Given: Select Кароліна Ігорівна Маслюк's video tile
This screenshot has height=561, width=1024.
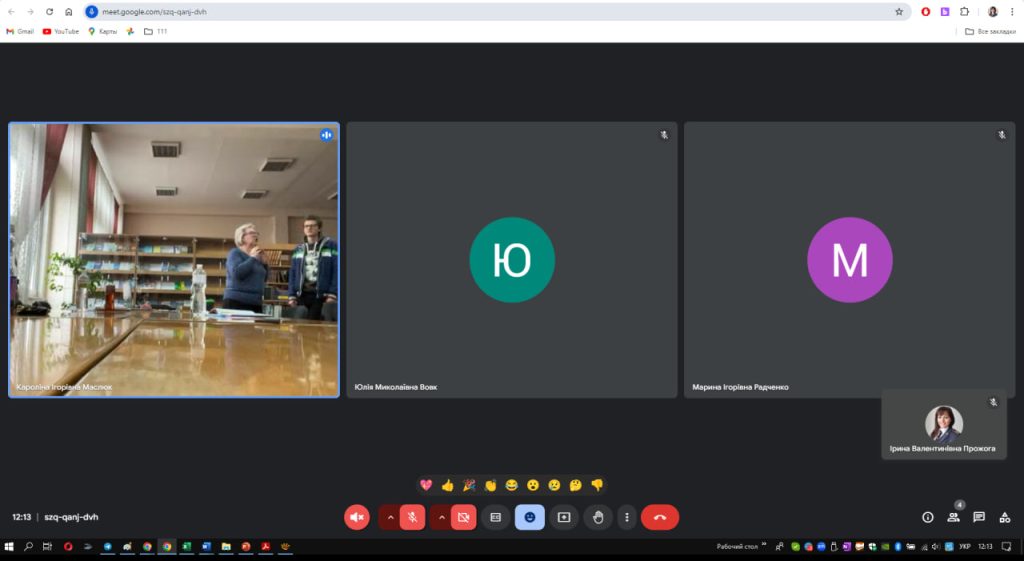Looking at the screenshot, I should (x=174, y=260).
